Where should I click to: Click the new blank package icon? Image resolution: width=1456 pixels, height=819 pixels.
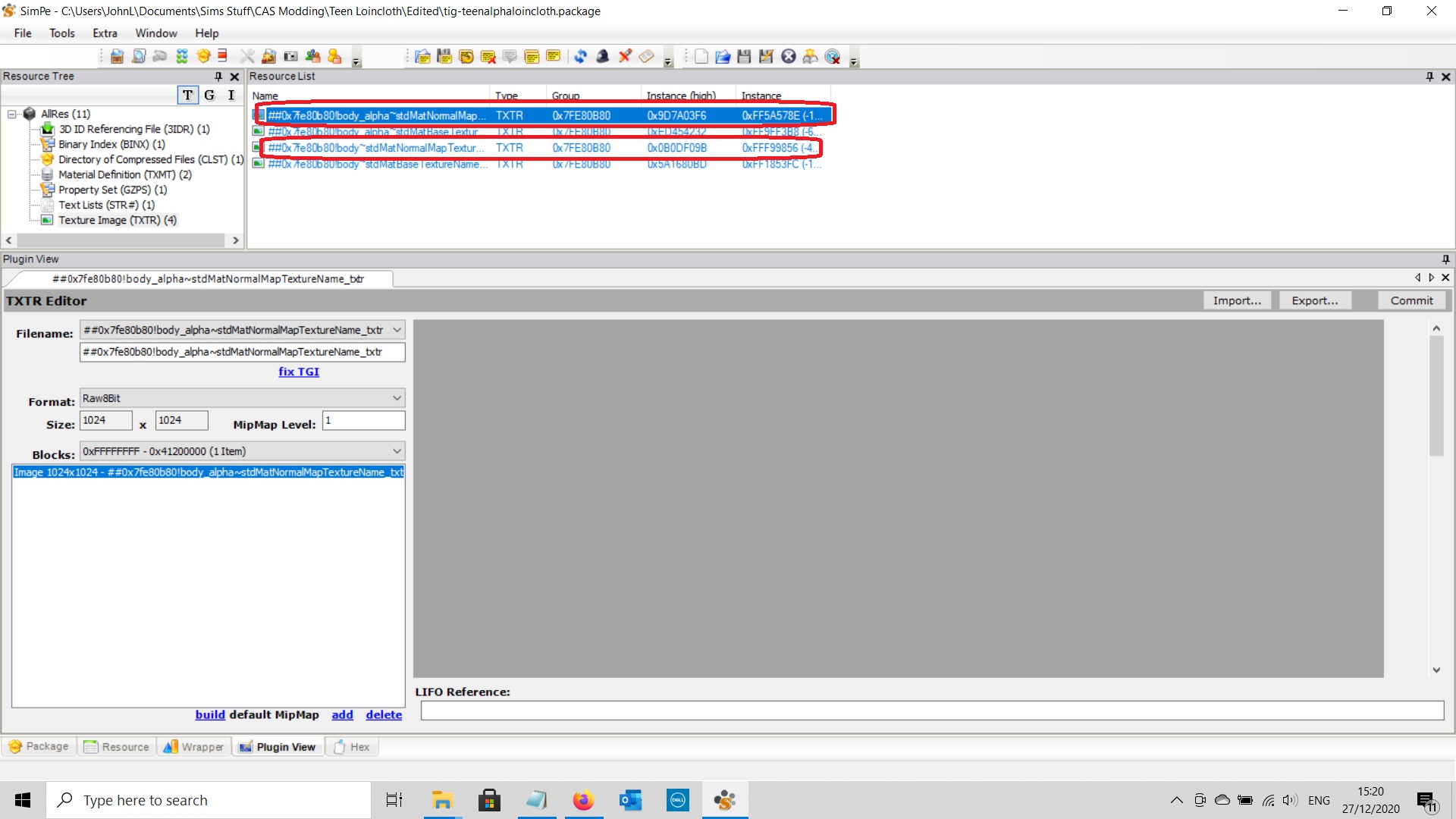pos(701,57)
